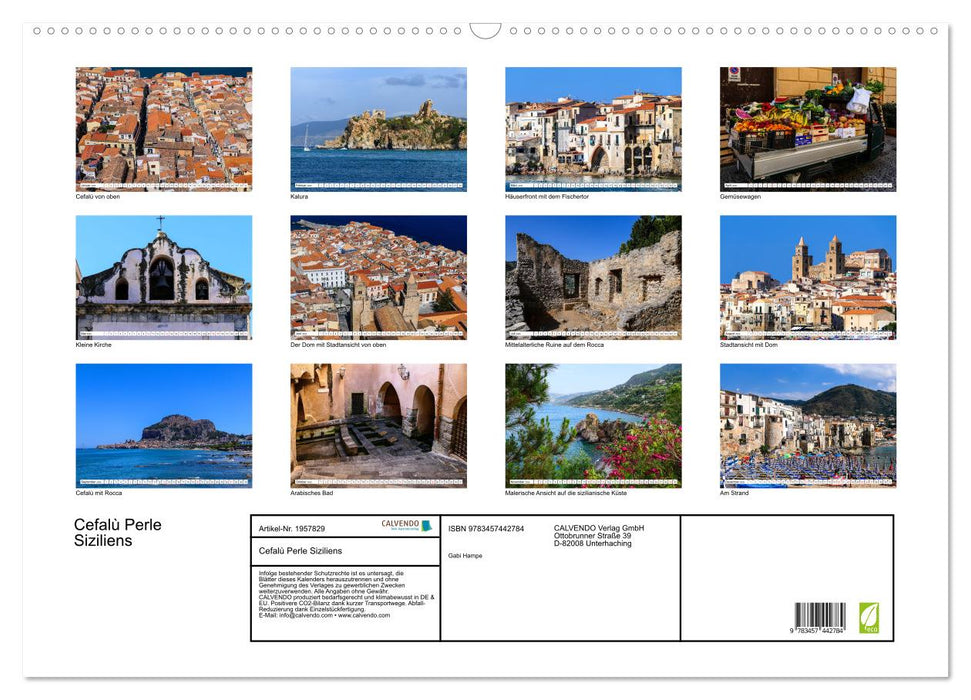The width and height of the screenshot is (971, 700).
Task: Expand the date strip under Am Strand
Action: coord(807,482)
